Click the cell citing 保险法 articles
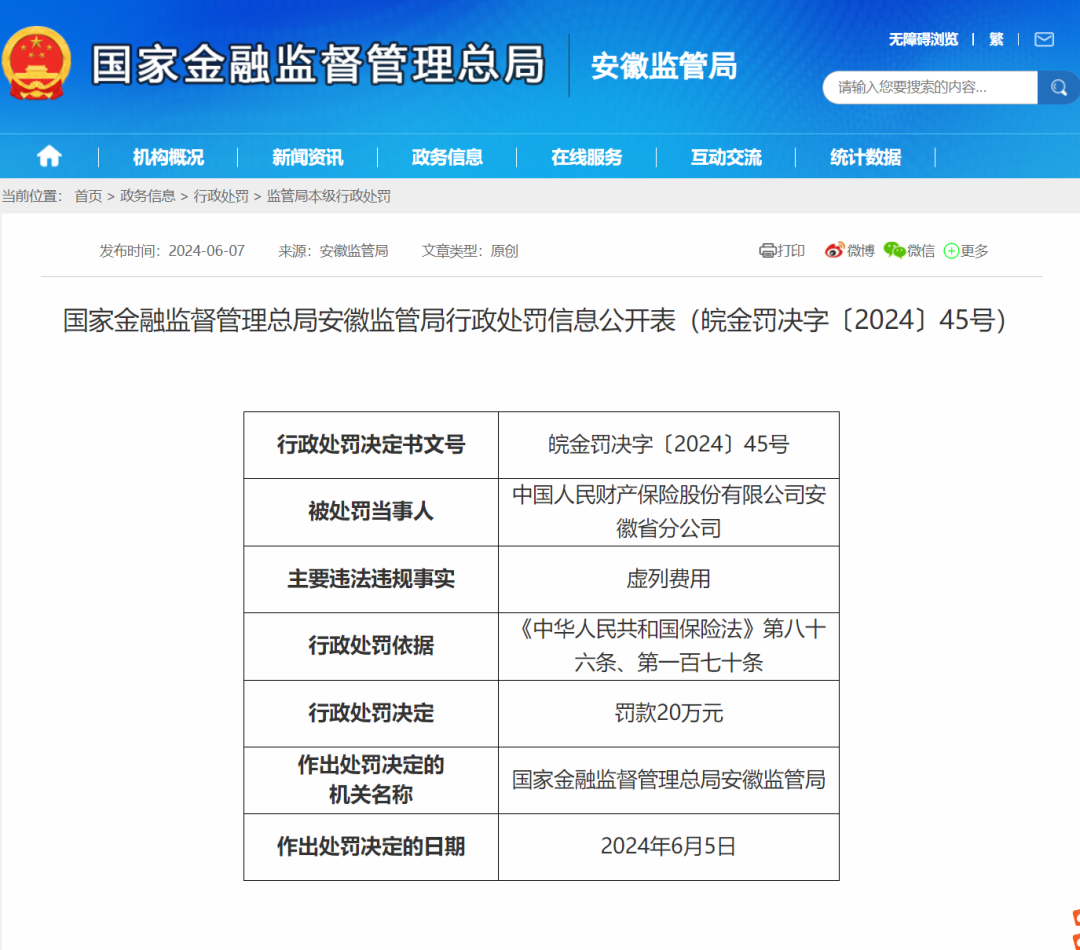This screenshot has width=1080, height=950. [668, 646]
